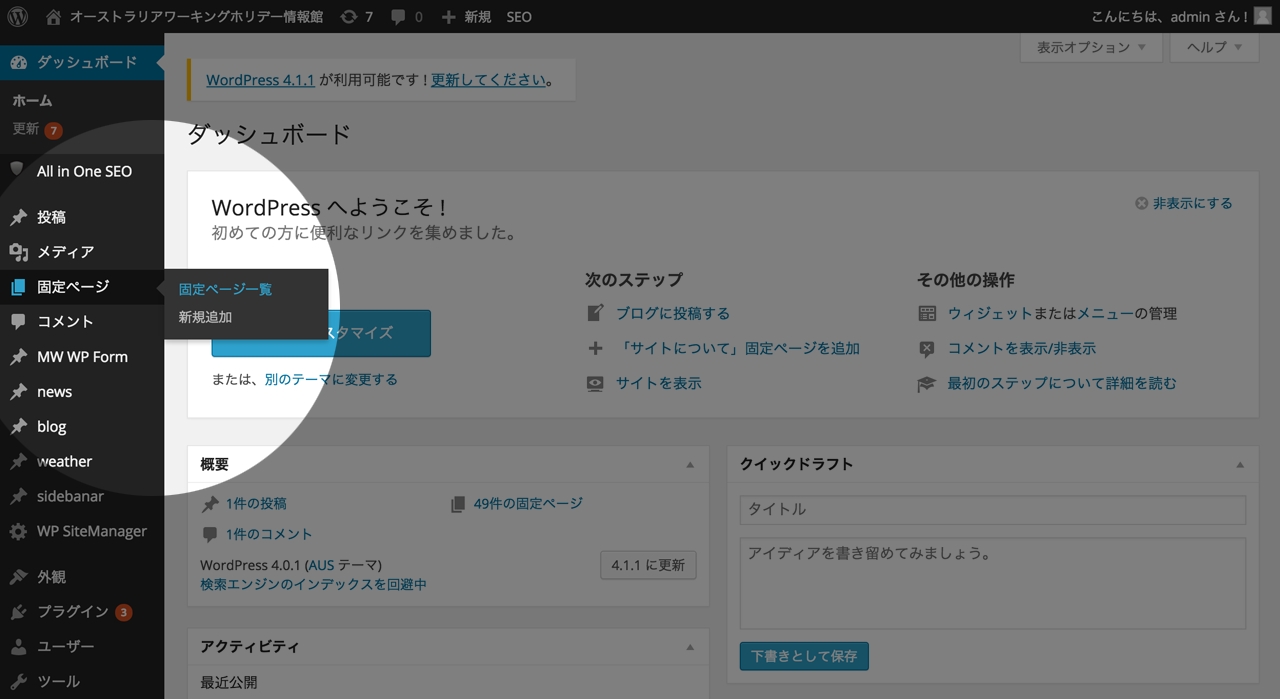Click the 「サイトについて」固定ページを追加 link
This screenshot has height=699, width=1280.
[x=738, y=348]
